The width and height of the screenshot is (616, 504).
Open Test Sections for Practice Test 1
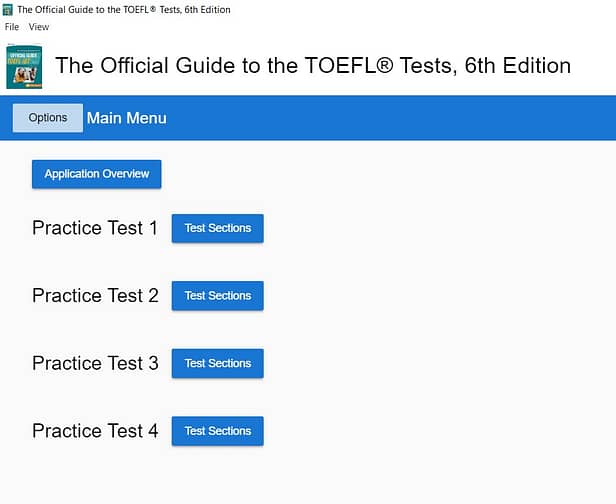tap(217, 228)
